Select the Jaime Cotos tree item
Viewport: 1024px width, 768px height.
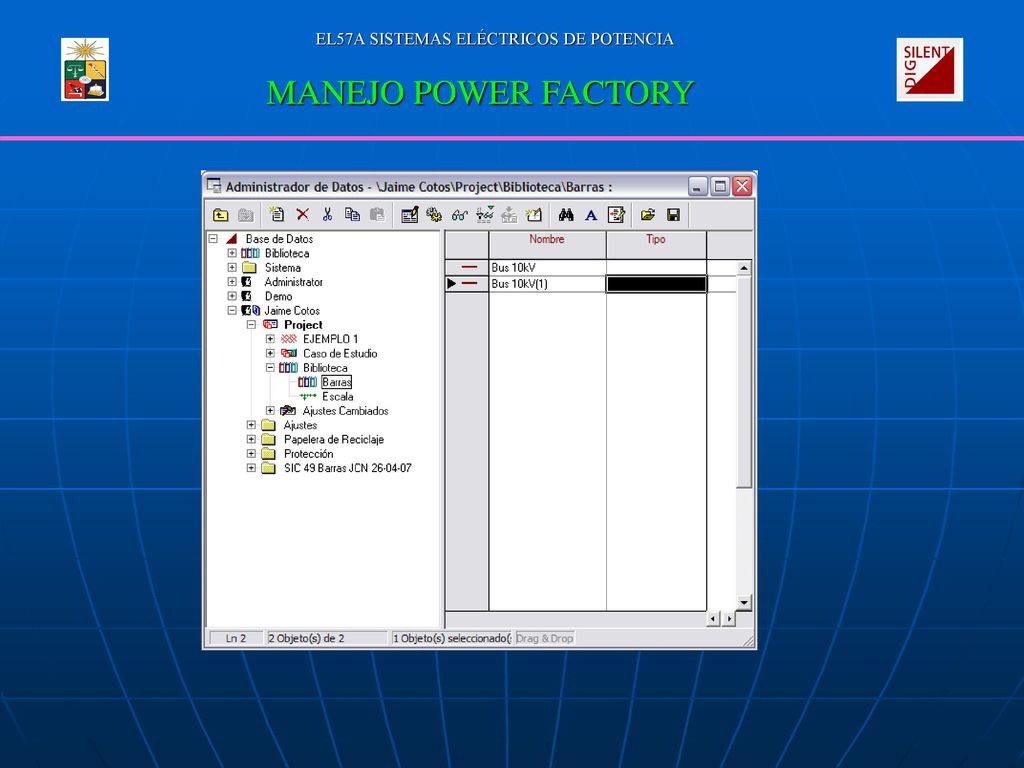pyautogui.click(x=292, y=311)
